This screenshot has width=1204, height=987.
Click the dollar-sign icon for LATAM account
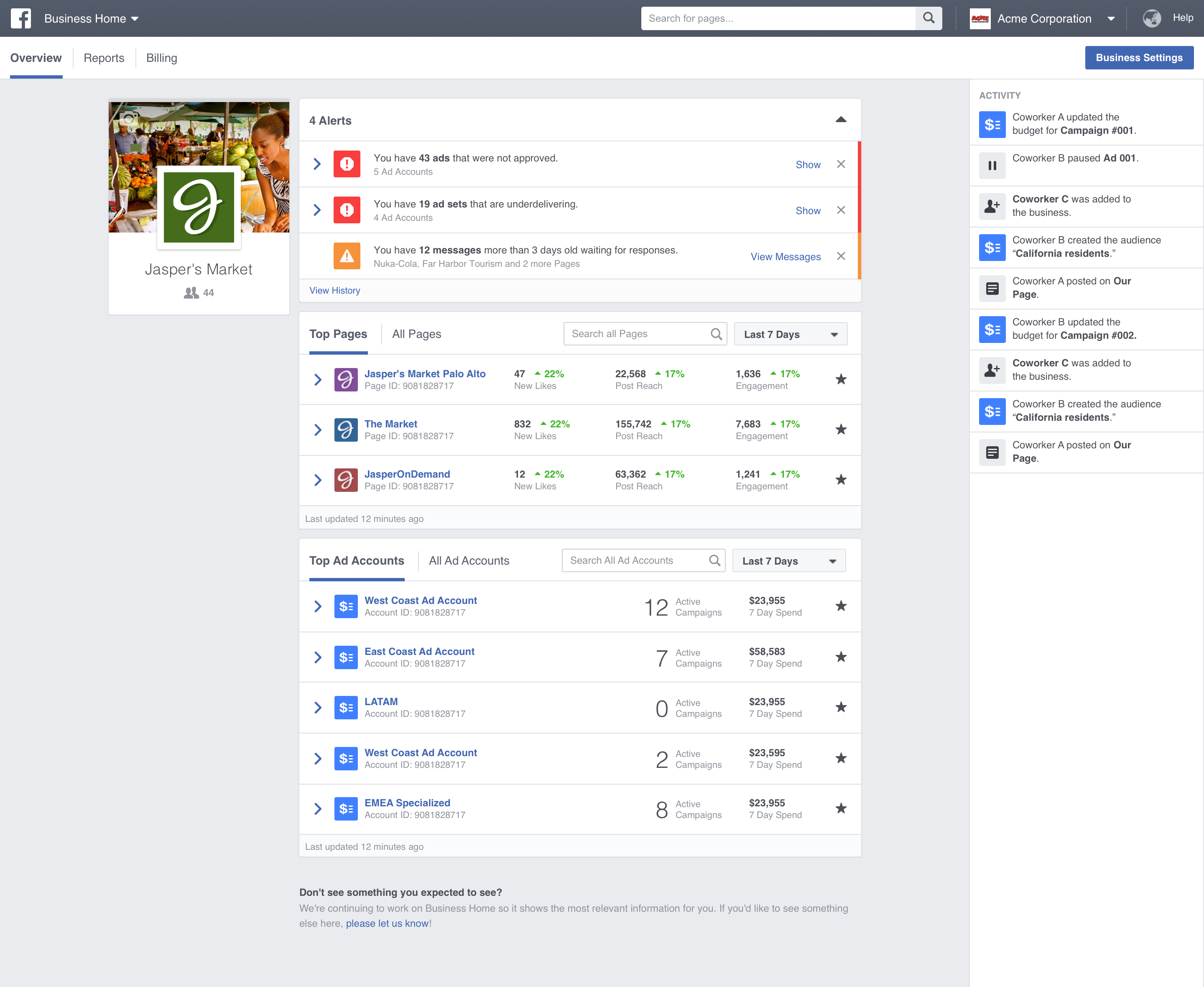[x=346, y=707]
